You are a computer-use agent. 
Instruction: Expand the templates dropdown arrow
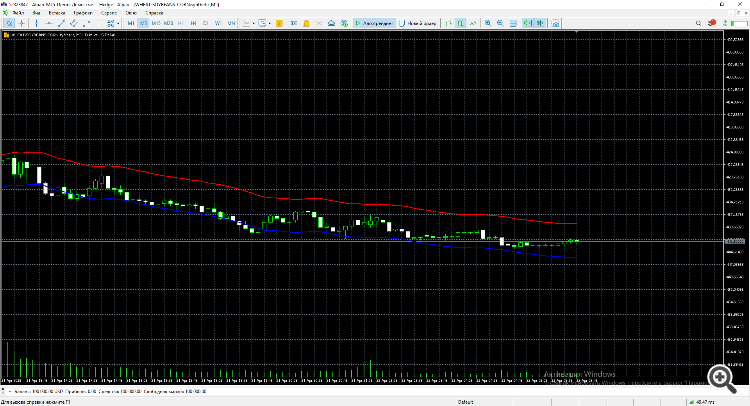[270, 23]
